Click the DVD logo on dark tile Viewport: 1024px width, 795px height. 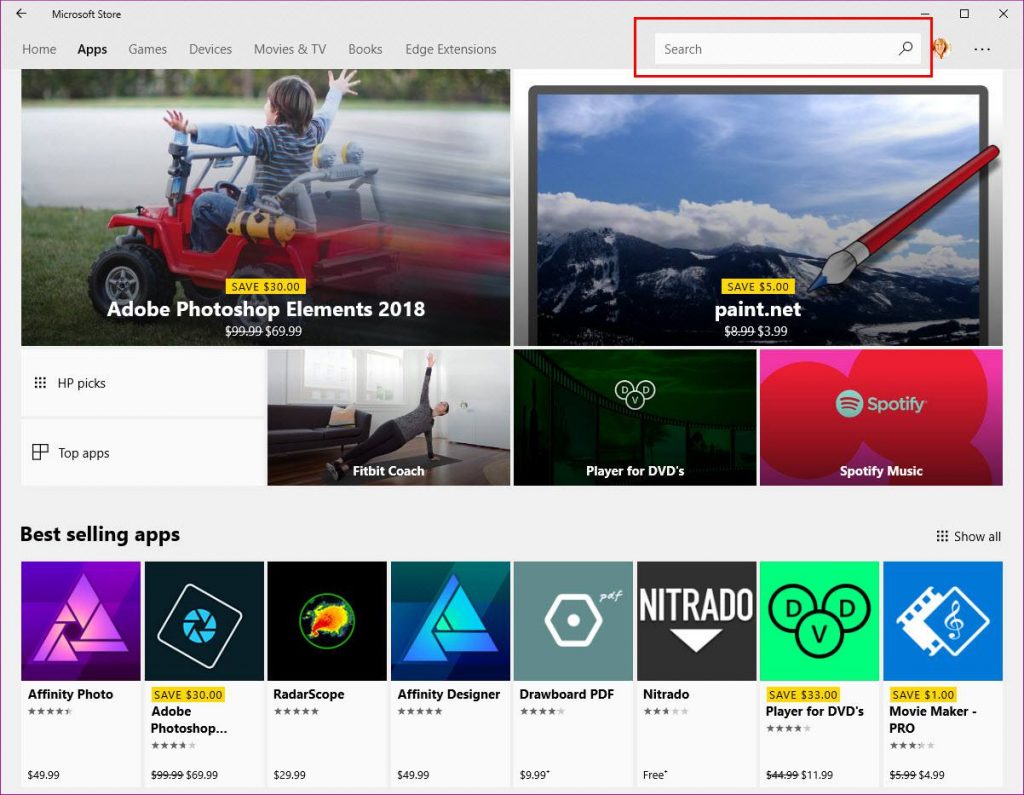tap(635, 394)
